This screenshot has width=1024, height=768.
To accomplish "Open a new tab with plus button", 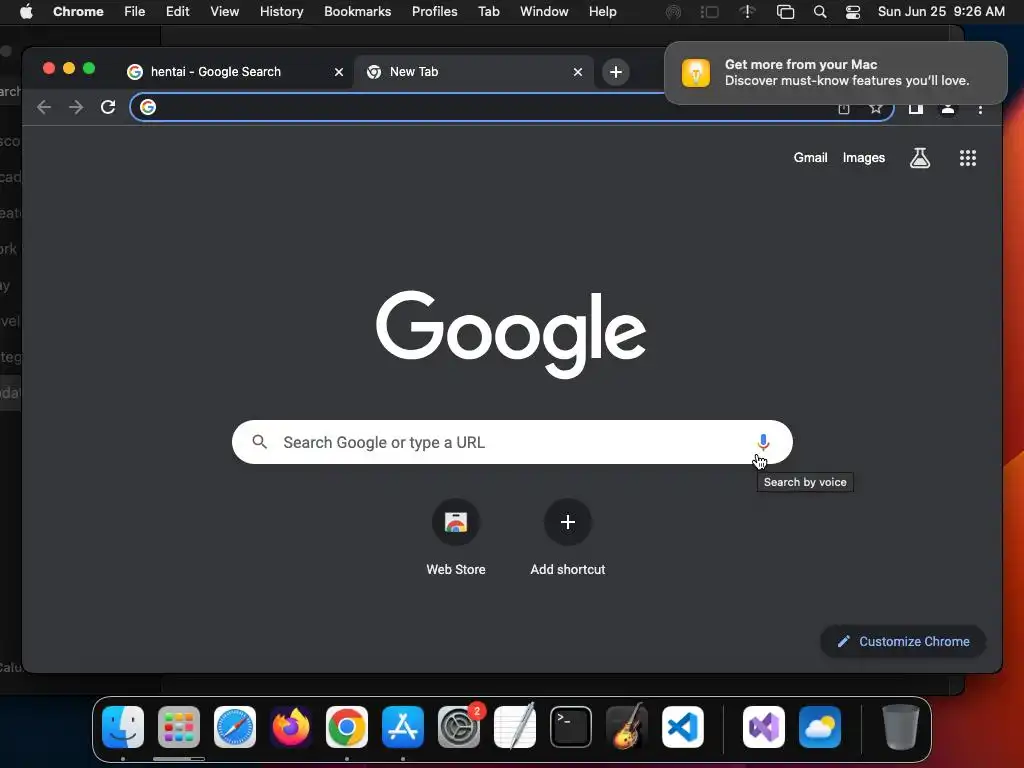I will tap(615, 72).
